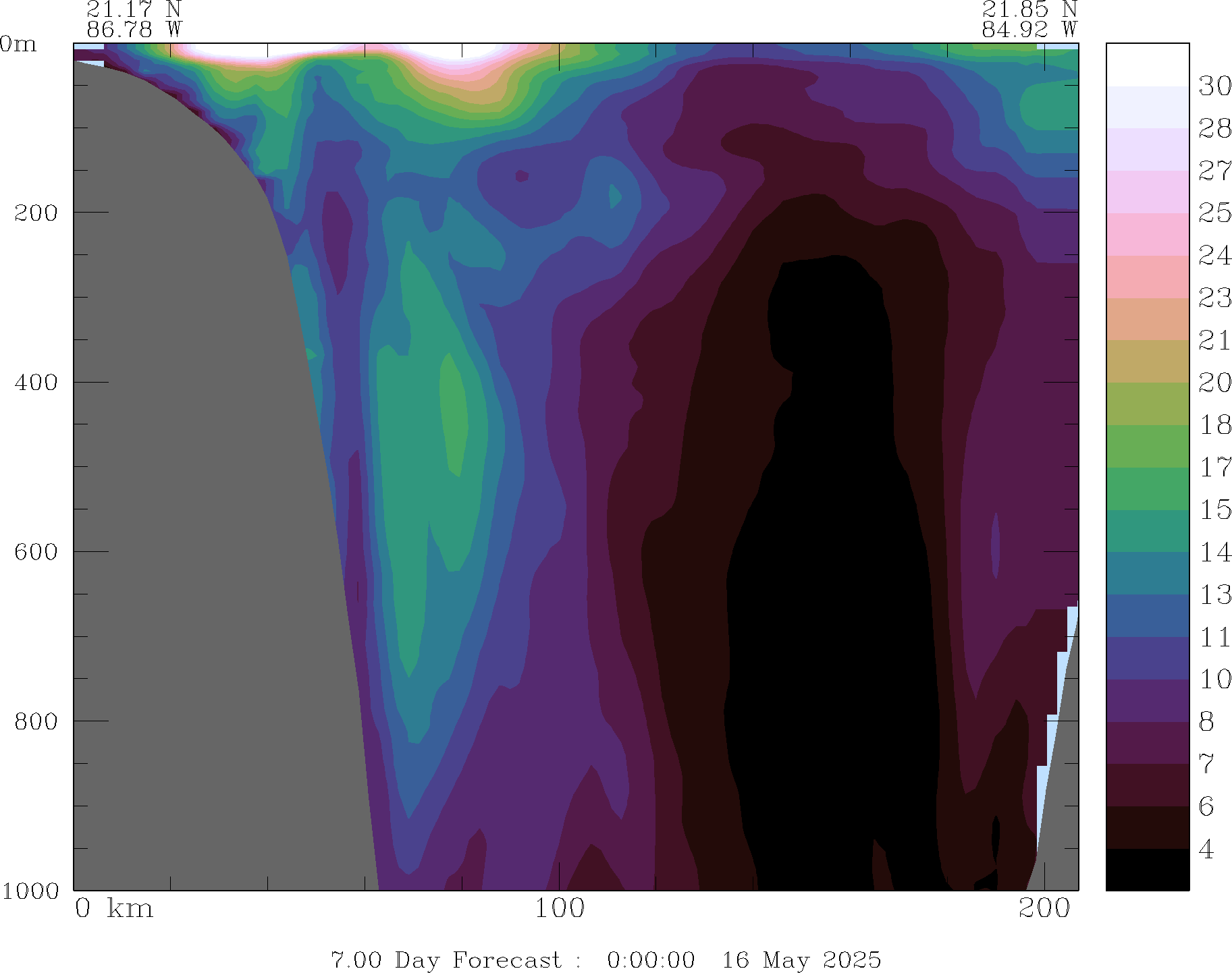Select the 100 distance axis label

click(x=560, y=908)
